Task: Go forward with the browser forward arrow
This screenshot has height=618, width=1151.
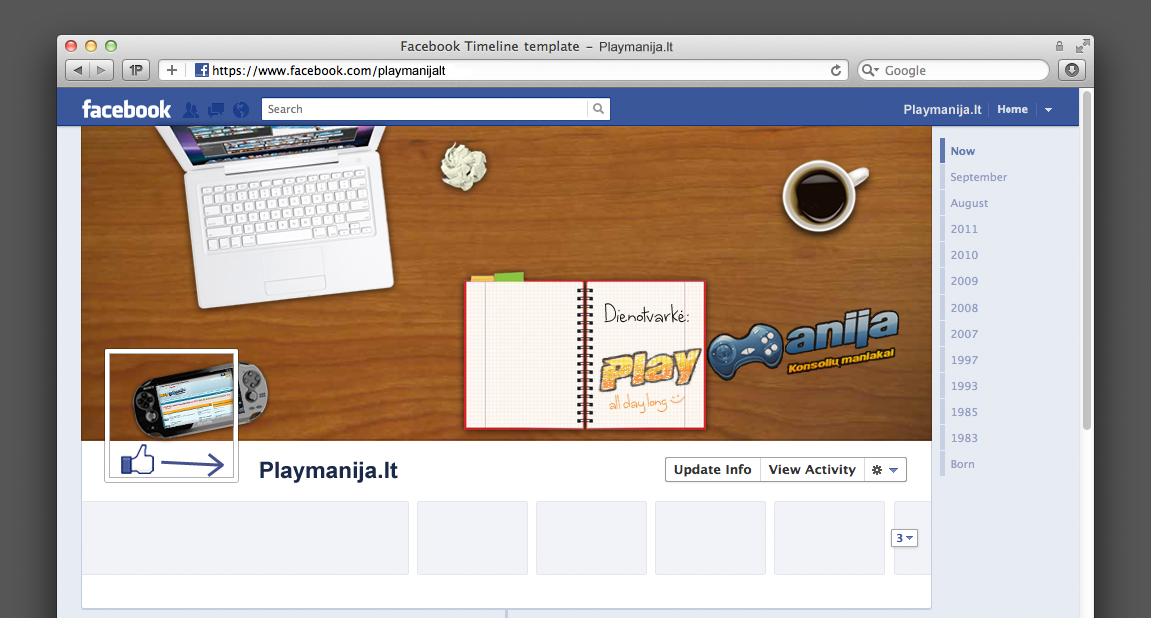Action: coord(101,70)
